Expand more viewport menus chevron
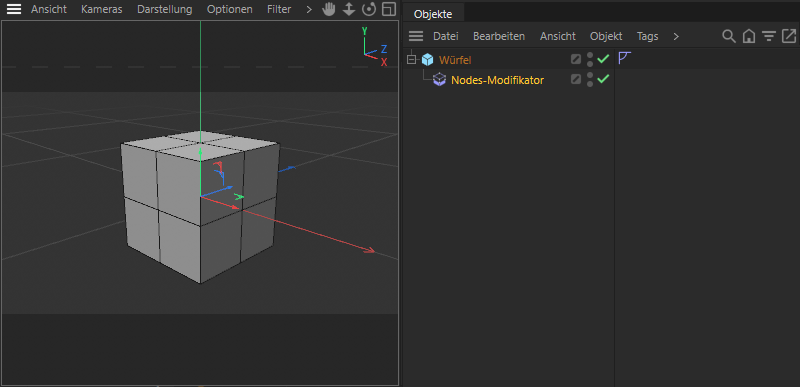Screen dimensions: 800x387 pos(309,9)
